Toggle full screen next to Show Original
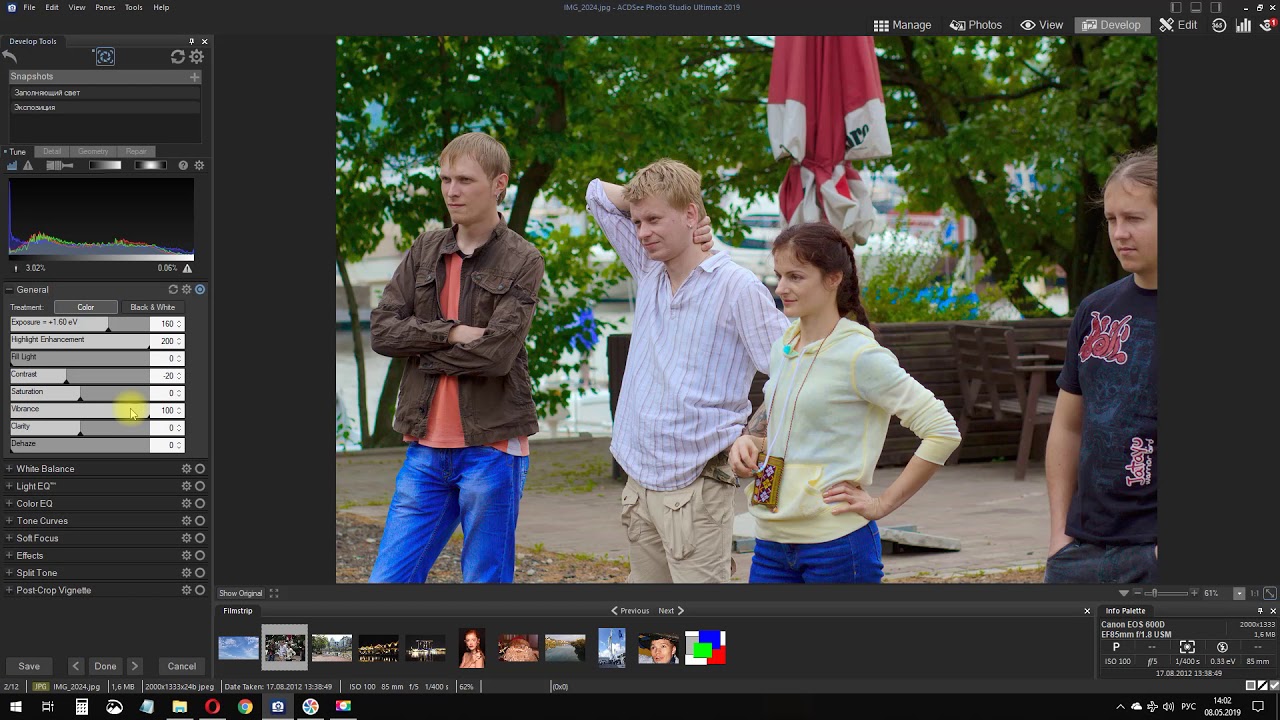Screen dimensions: 1280x720 click(274, 593)
